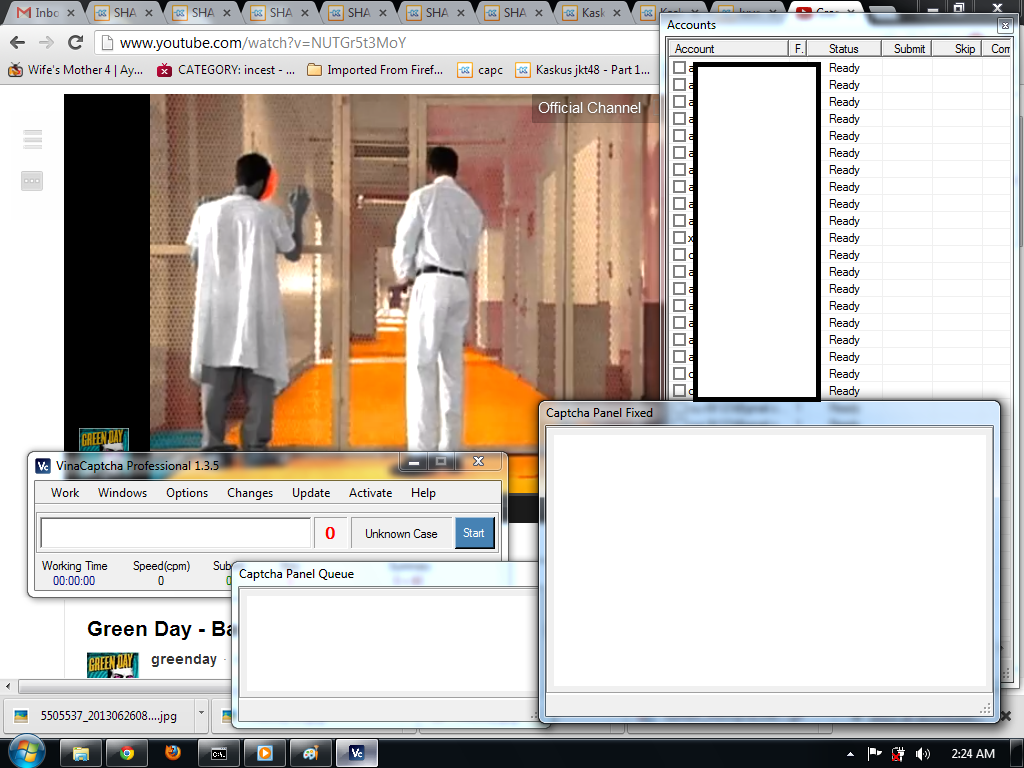Click the volume speaker tray icon
This screenshot has height=768, width=1024.
click(923, 753)
